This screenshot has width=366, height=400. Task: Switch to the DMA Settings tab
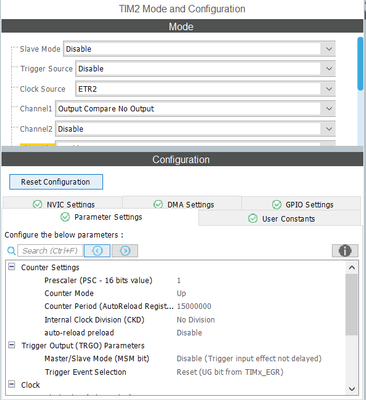tap(183, 204)
